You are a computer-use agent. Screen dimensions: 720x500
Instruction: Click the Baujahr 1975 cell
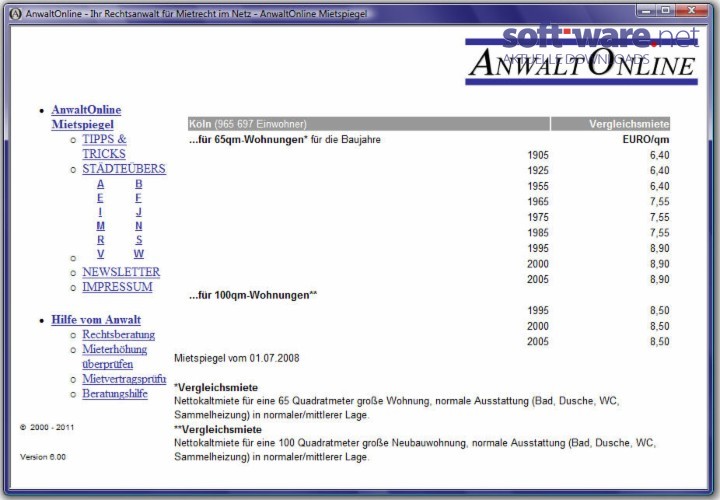pyautogui.click(x=538, y=217)
